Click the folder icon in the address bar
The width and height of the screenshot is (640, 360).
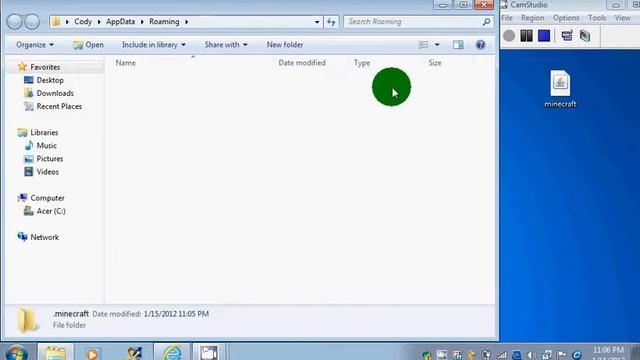tap(56, 22)
